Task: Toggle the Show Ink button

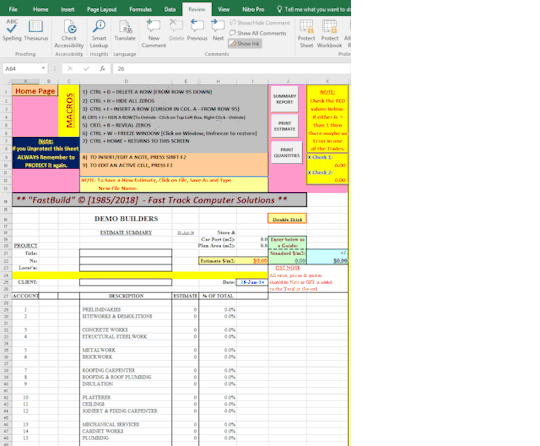Action: click(245, 43)
